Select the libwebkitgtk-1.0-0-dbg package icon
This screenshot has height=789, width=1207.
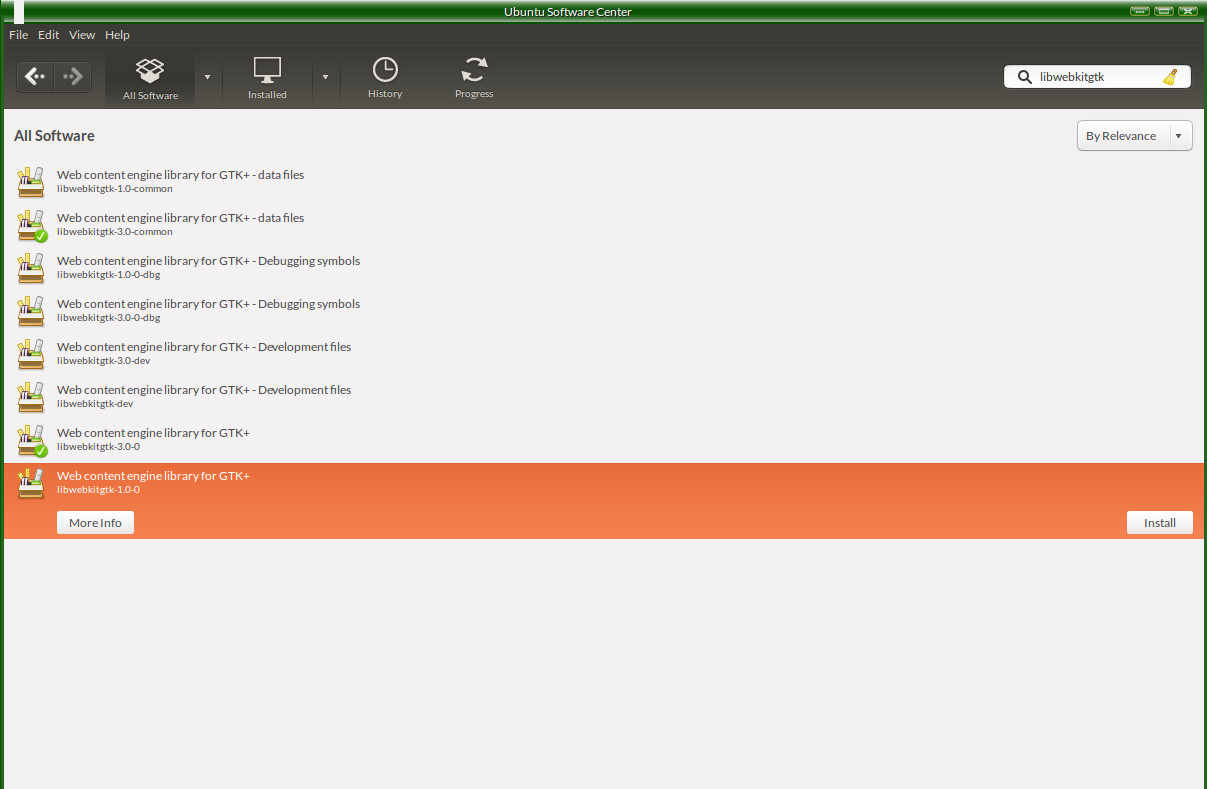pyautogui.click(x=32, y=268)
